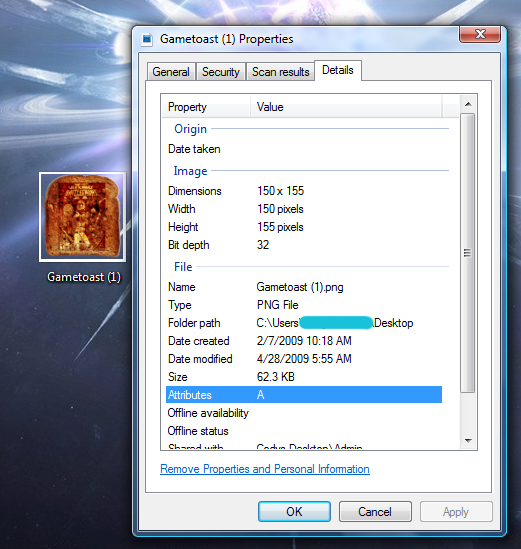Click the vertical scrollbar thumb
This screenshot has height=549, width=521.
click(468, 253)
